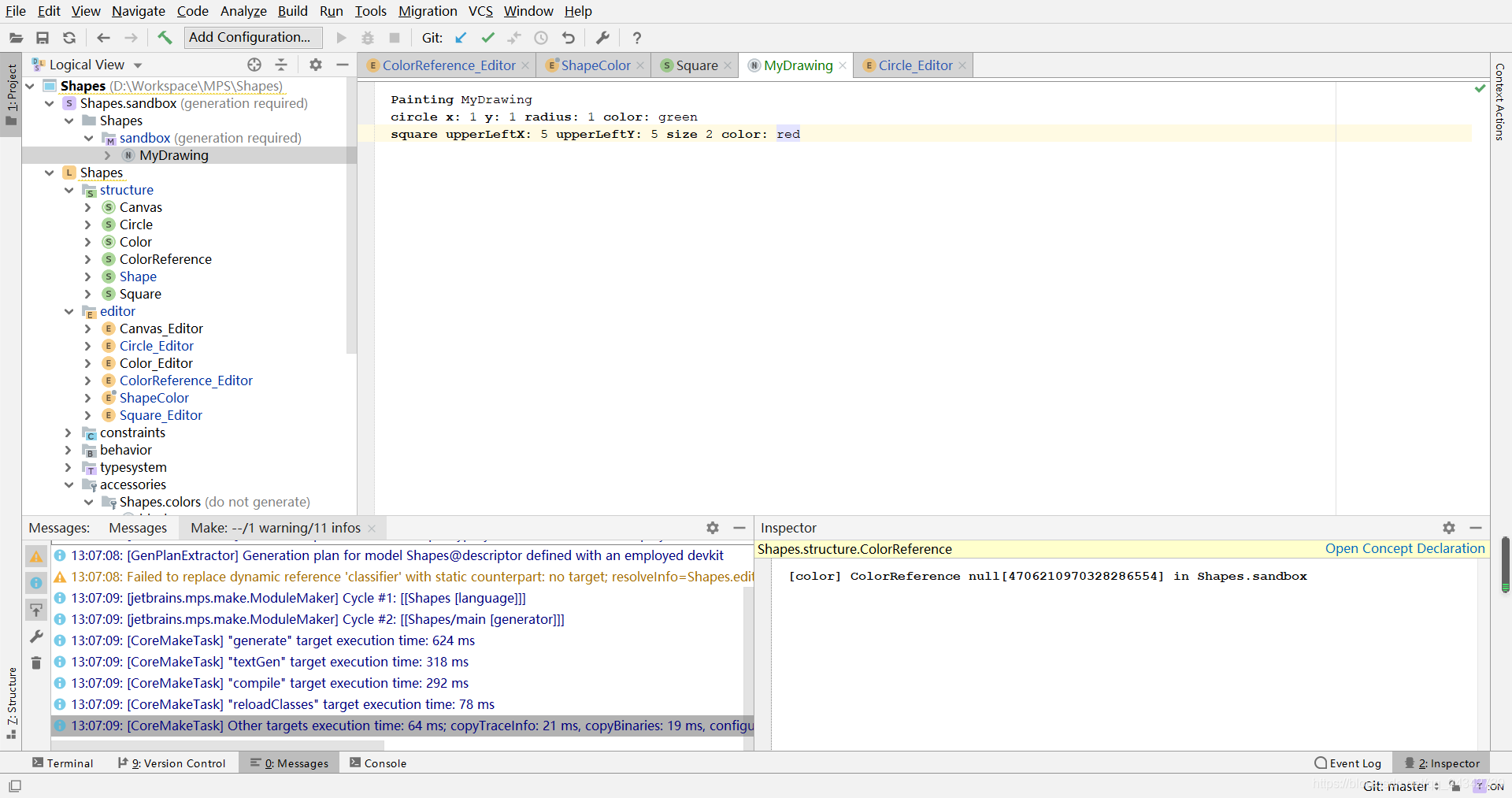This screenshot has width=1512, height=798.
Task: Expand the Canvas concept node
Action: (x=88, y=207)
